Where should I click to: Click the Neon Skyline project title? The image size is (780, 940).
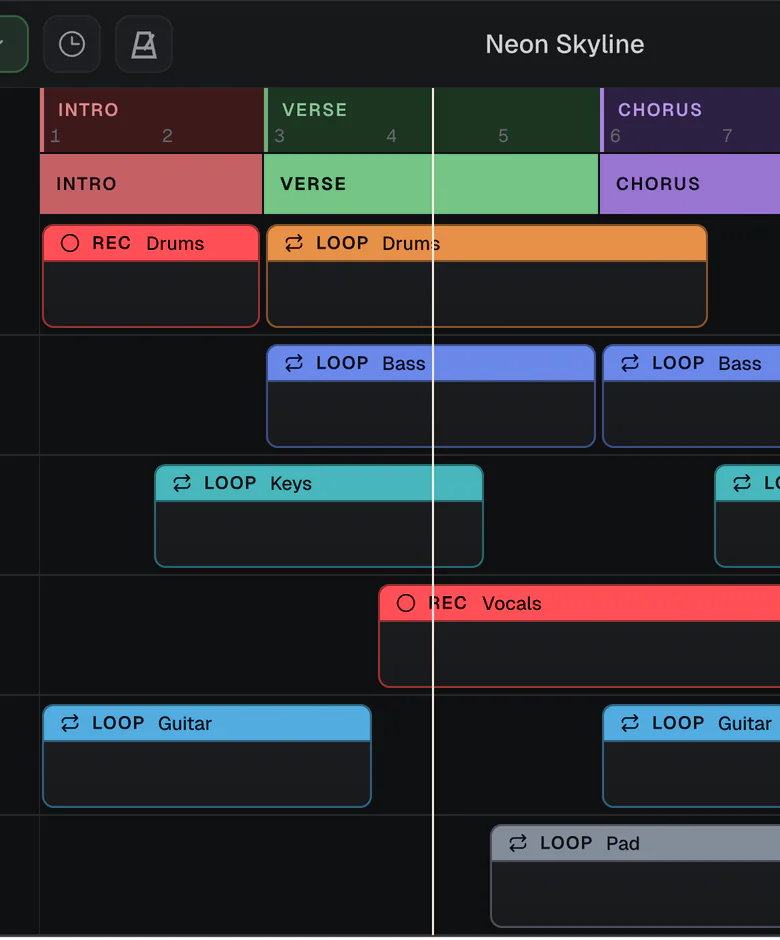coord(564,44)
